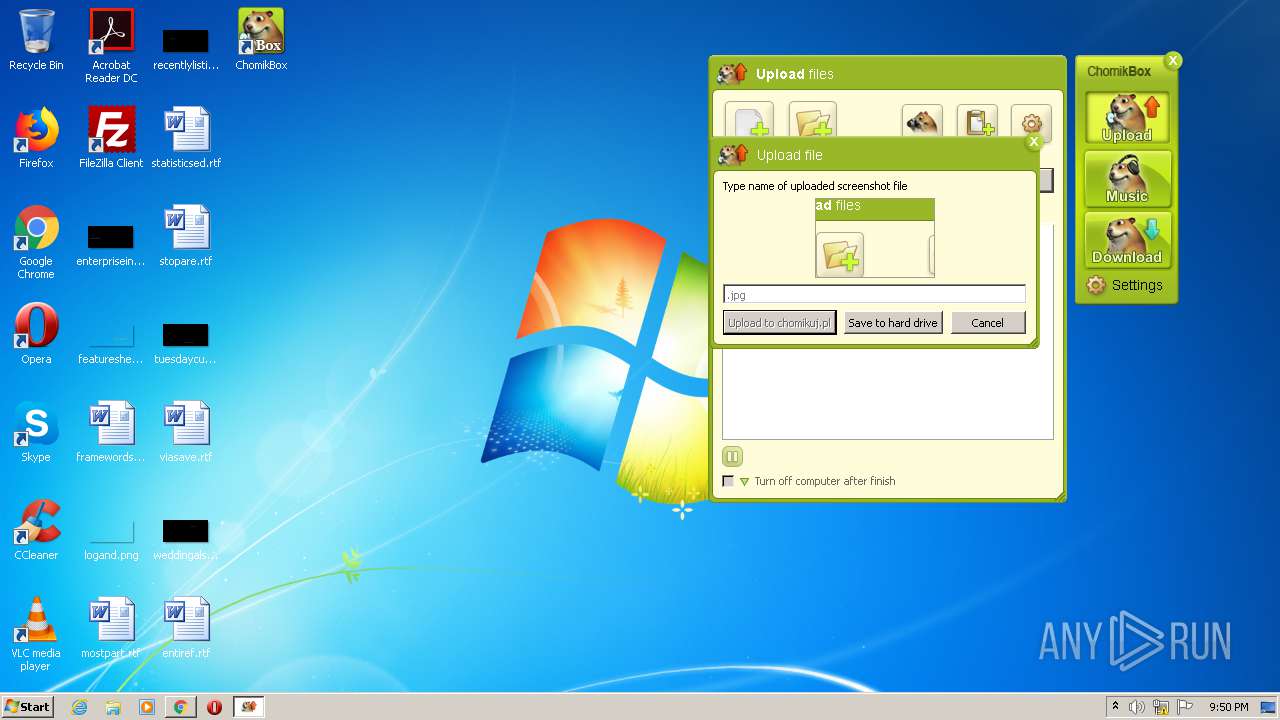Open Windows Explorer from taskbar
Image resolution: width=1280 pixels, height=720 pixels.
(x=113, y=707)
